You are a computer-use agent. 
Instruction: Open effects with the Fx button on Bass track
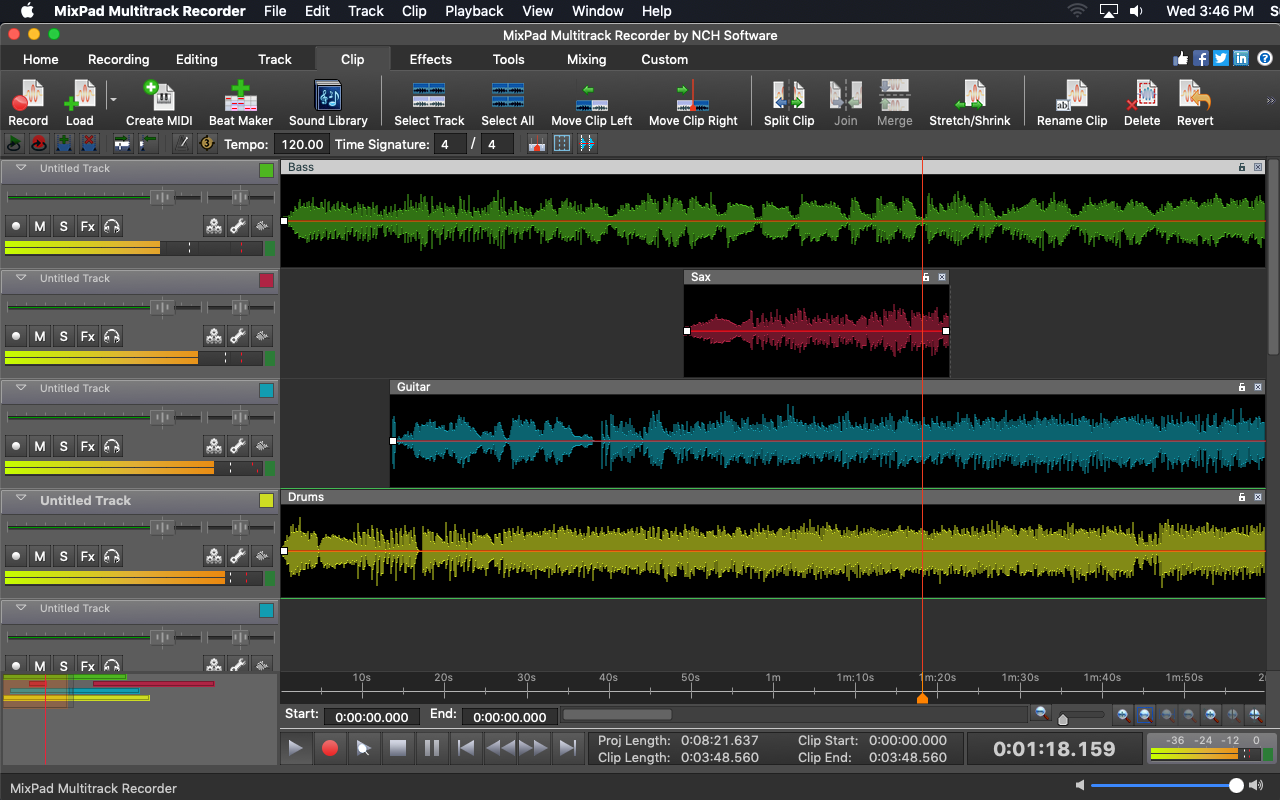coord(87,226)
